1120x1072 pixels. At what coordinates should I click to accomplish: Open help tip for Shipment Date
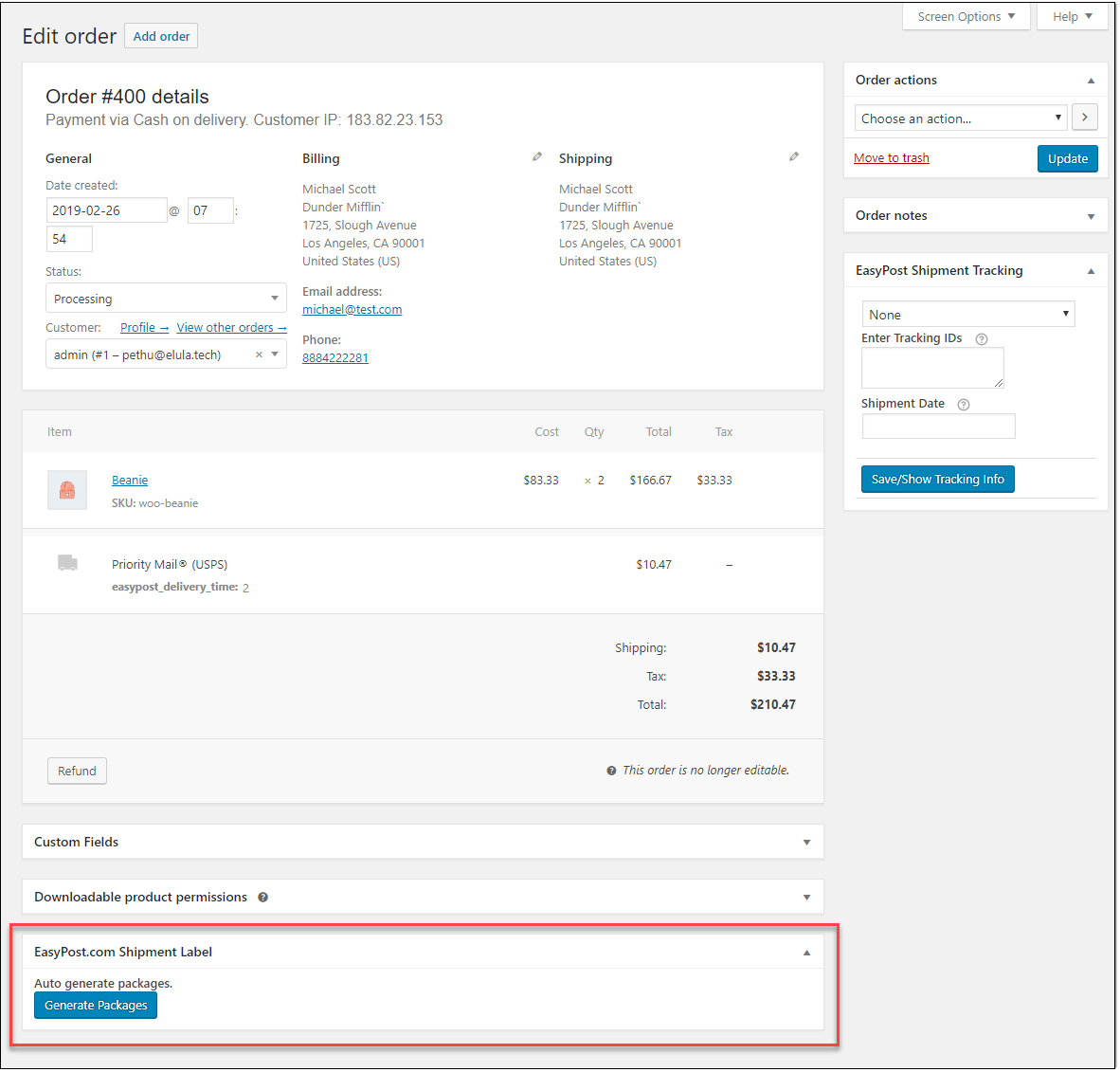click(964, 405)
